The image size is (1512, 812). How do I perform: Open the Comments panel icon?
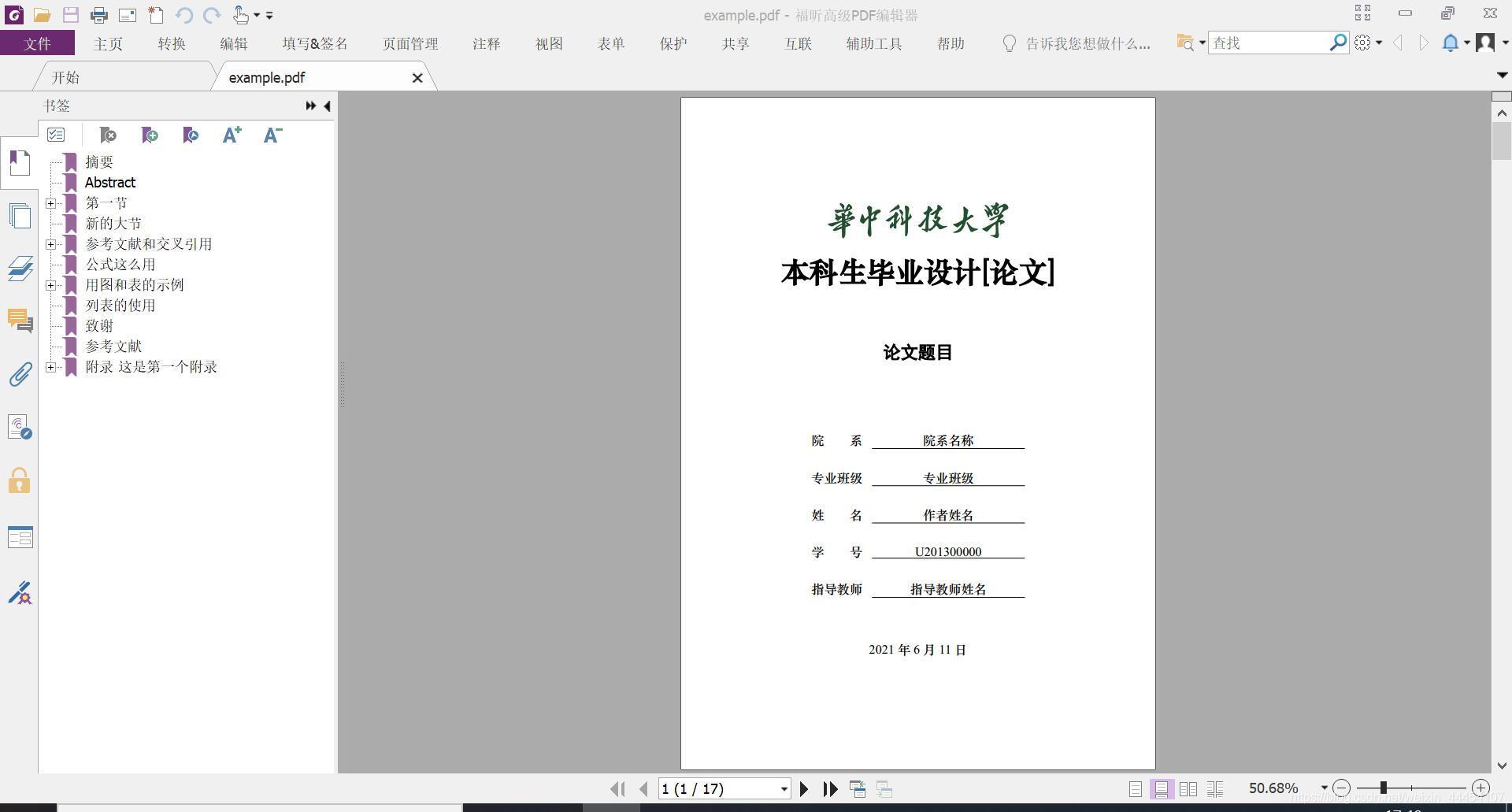pyautogui.click(x=20, y=321)
